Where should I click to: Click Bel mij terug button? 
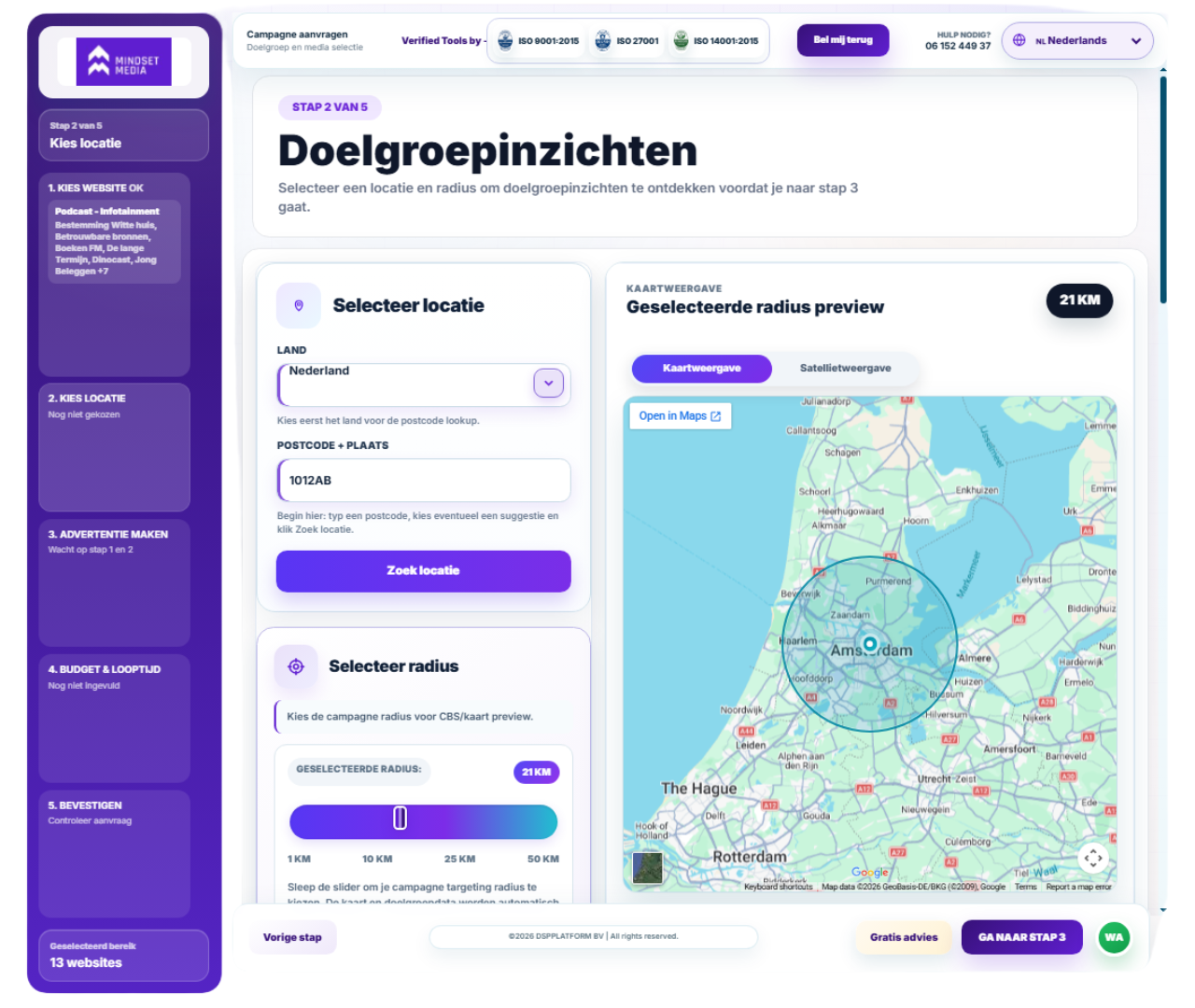[843, 40]
